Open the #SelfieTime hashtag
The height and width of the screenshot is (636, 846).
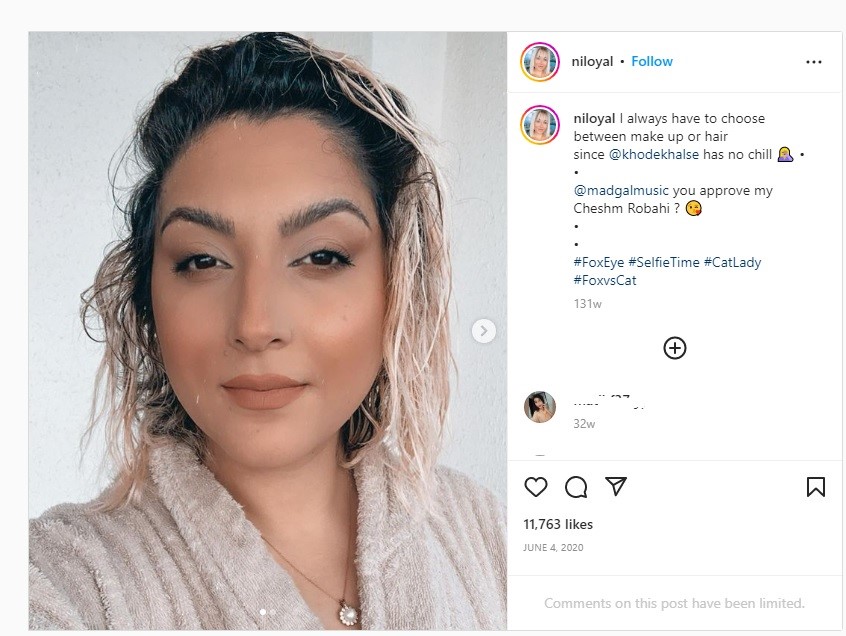(x=664, y=262)
